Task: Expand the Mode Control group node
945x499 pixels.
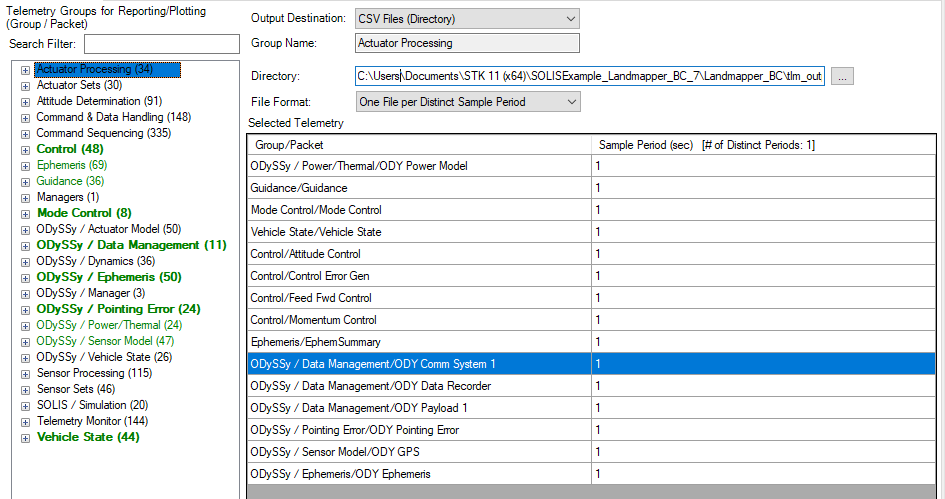Action: [x=25, y=214]
